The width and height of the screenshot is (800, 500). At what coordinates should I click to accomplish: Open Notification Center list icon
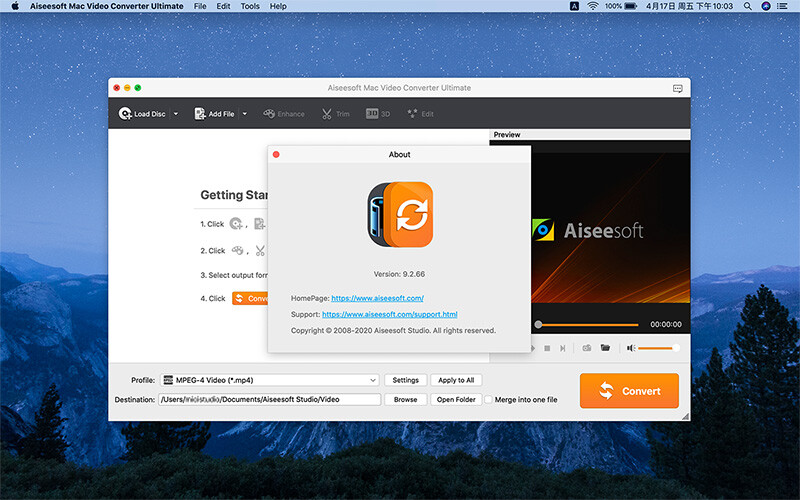[782, 6]
